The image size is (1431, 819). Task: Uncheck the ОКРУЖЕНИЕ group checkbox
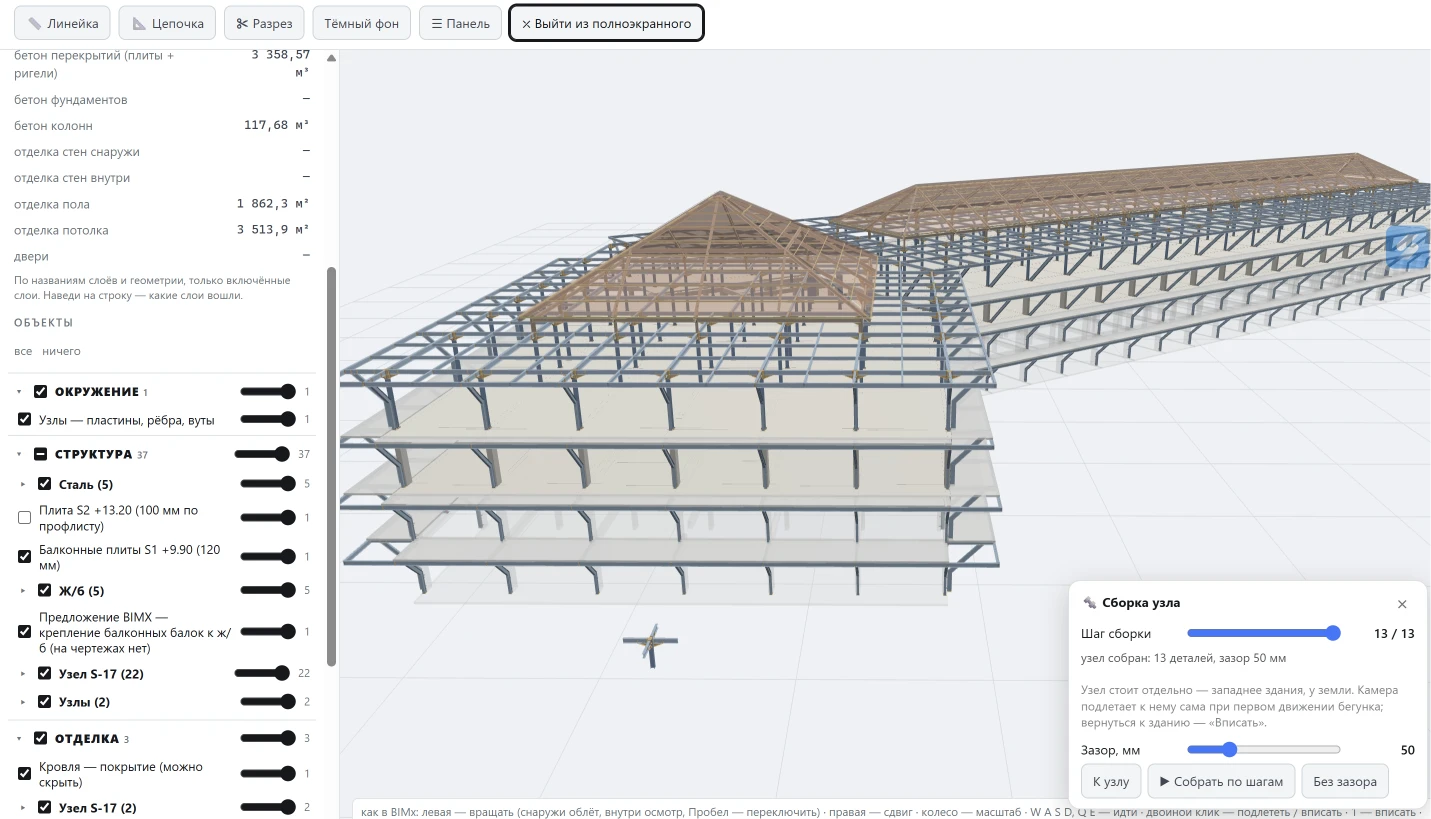(41, 392)
